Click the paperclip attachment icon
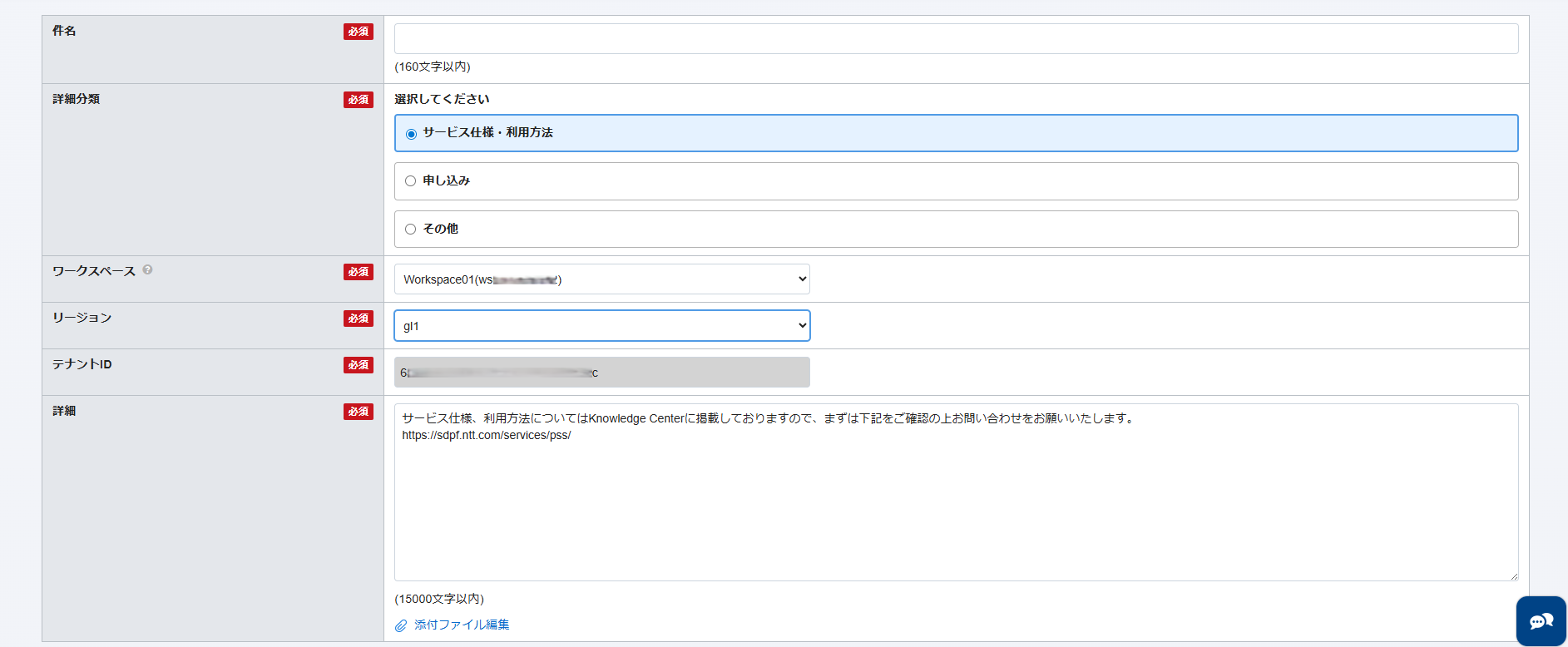Image resolution: width=1568 pixels, height=647 pixels. click(401, 625)
